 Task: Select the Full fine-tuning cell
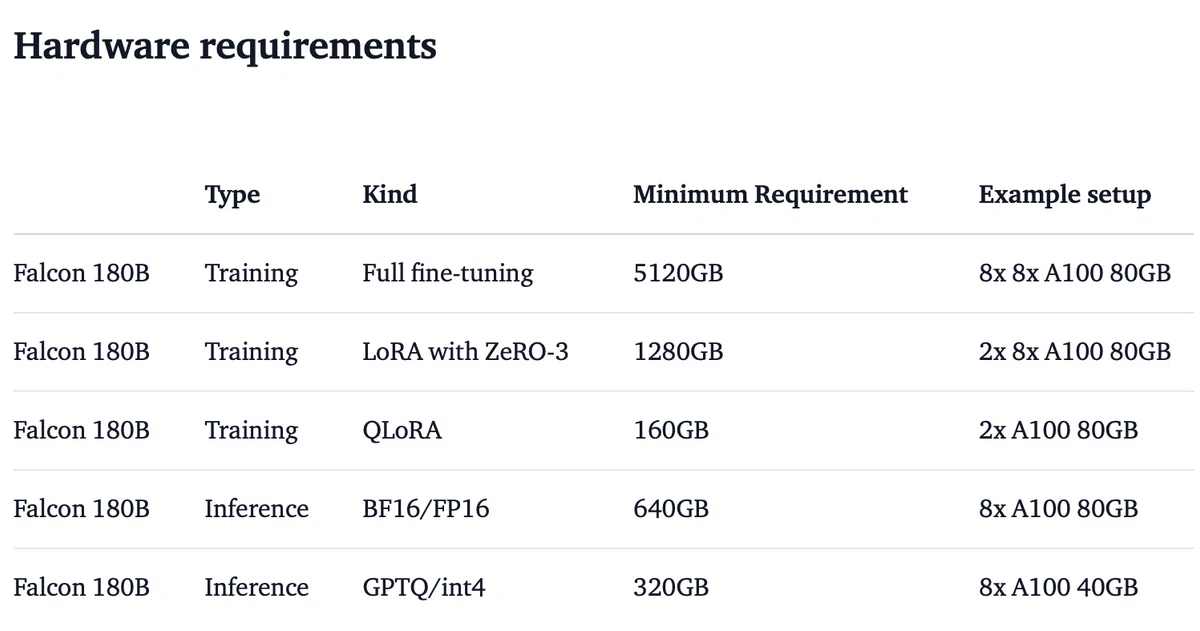pos(448,273)
